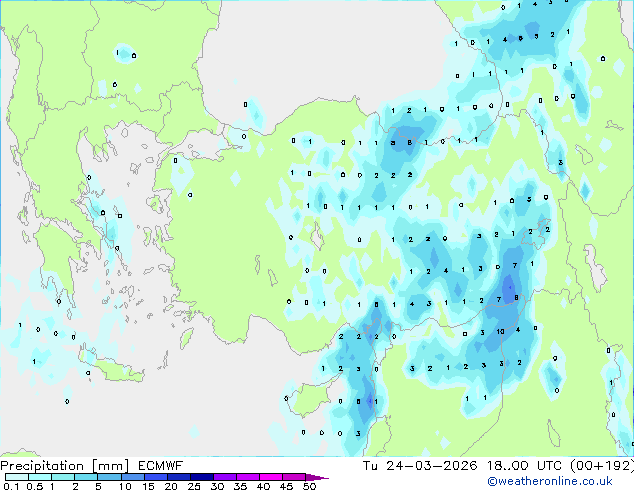The height and width of the screenshot is (490, 634).
Task: Click the legend swatch between 20 and 25
Action: (178, 477)
